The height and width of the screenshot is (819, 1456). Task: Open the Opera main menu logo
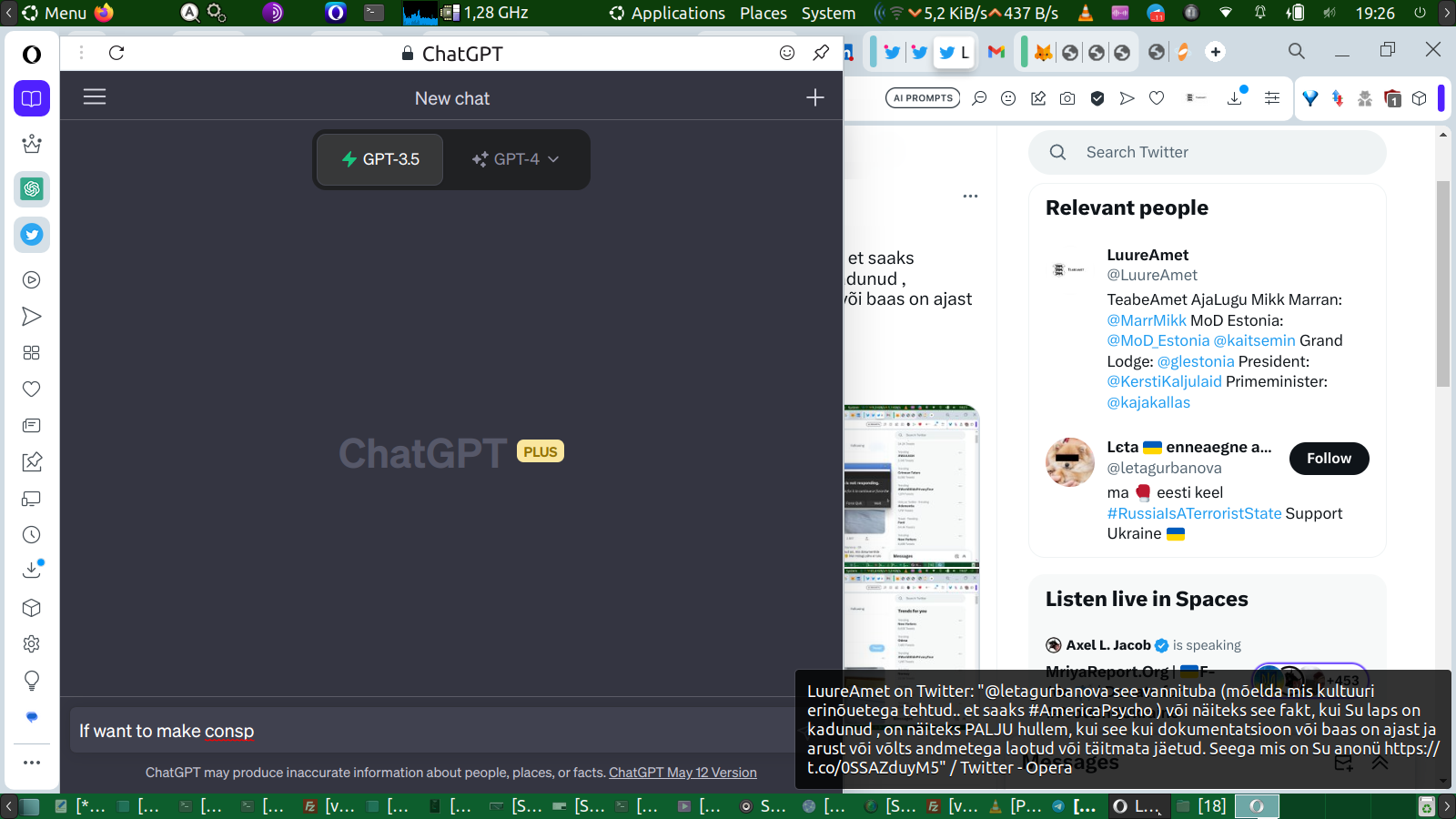(x=32, y=55)
